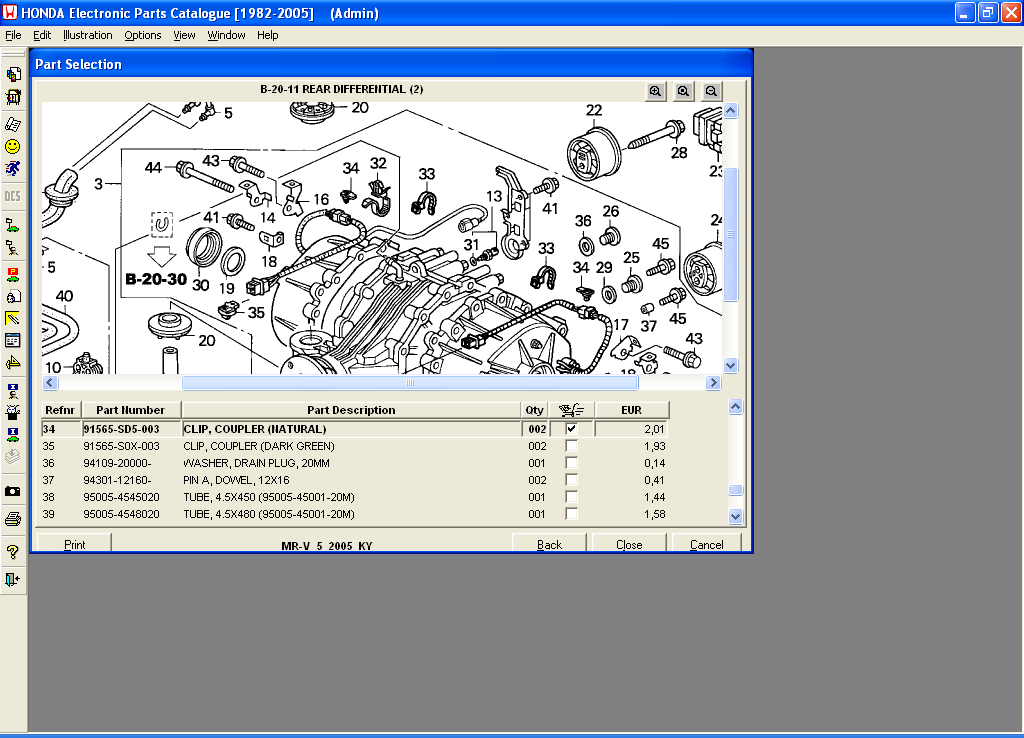The height and width of the screenshot is (738, 1024).
Task: Open the Illustration menu
Action: coord(88,35)
